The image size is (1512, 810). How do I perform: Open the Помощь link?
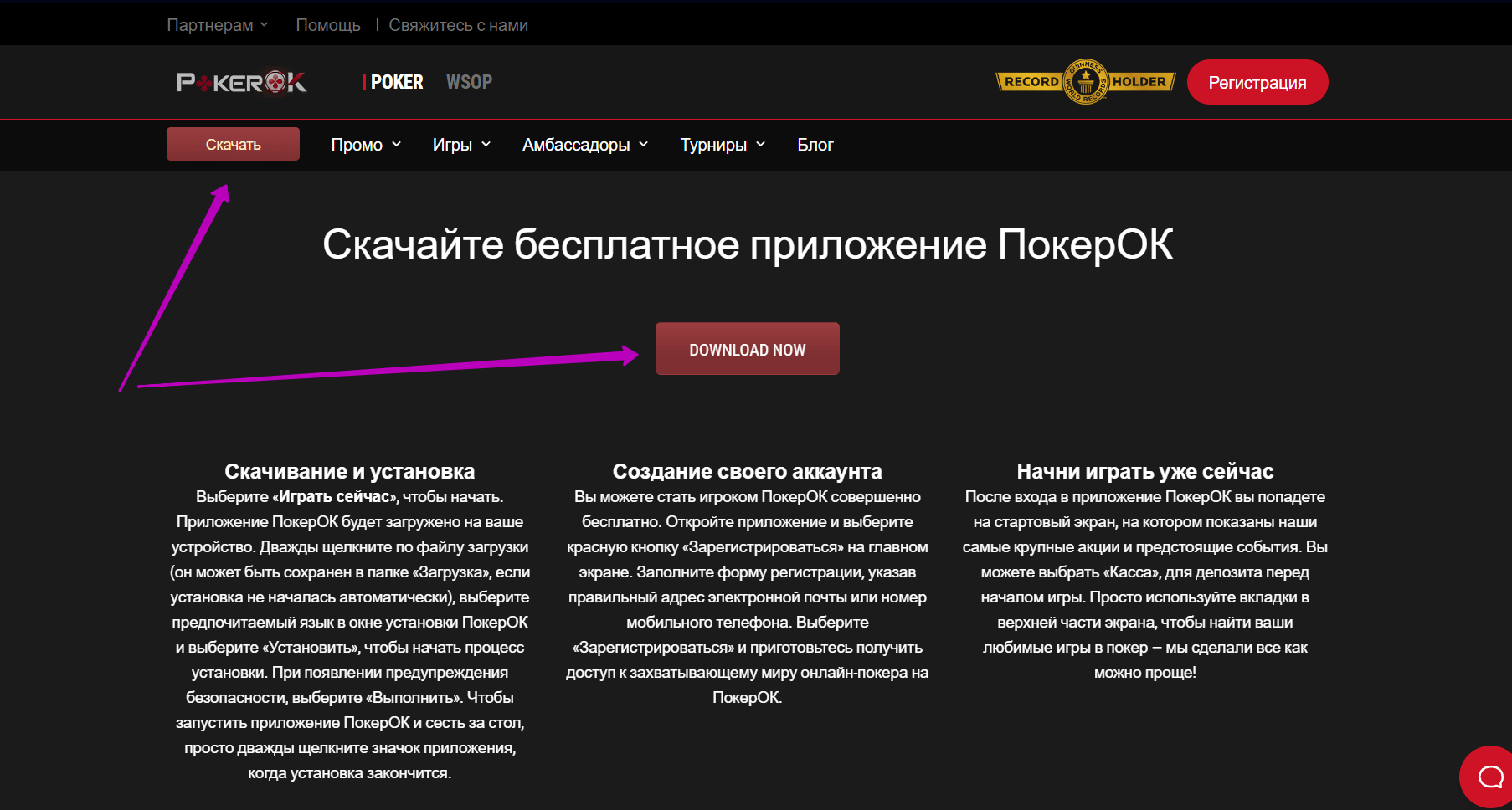point(328,25)
